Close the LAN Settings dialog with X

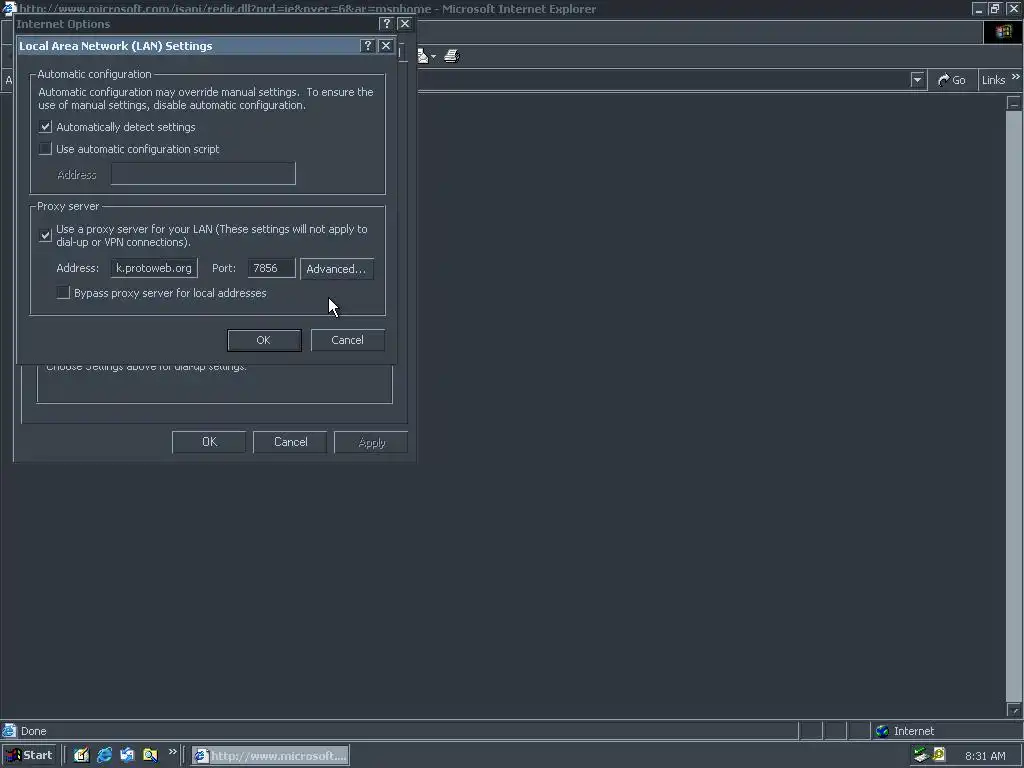click(386, 46)
